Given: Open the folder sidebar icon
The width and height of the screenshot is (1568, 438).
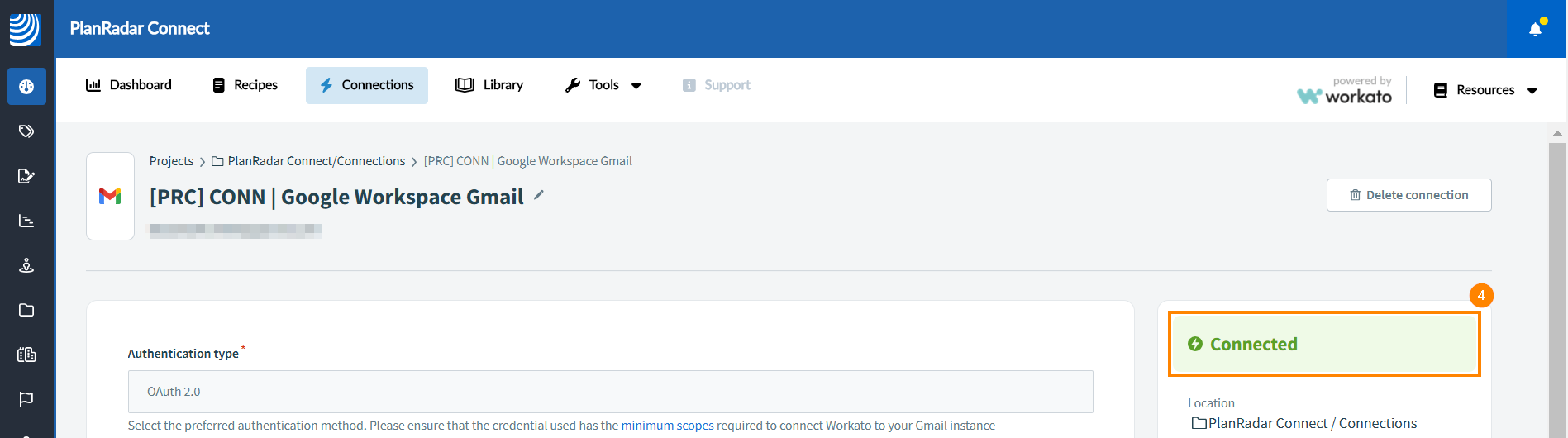Looking at the screenshot, I should [x=26, y=310].
